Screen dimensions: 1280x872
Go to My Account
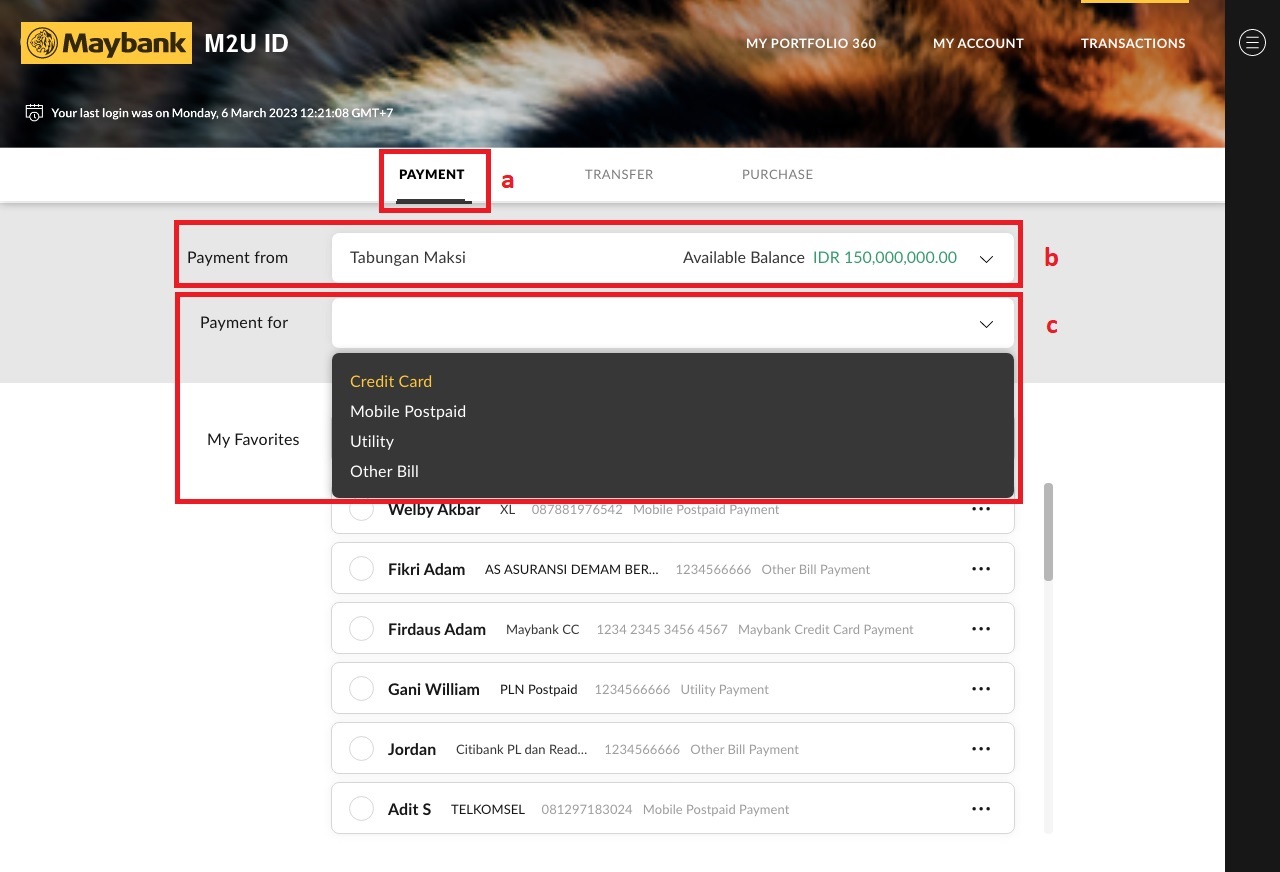coord(978,43)
